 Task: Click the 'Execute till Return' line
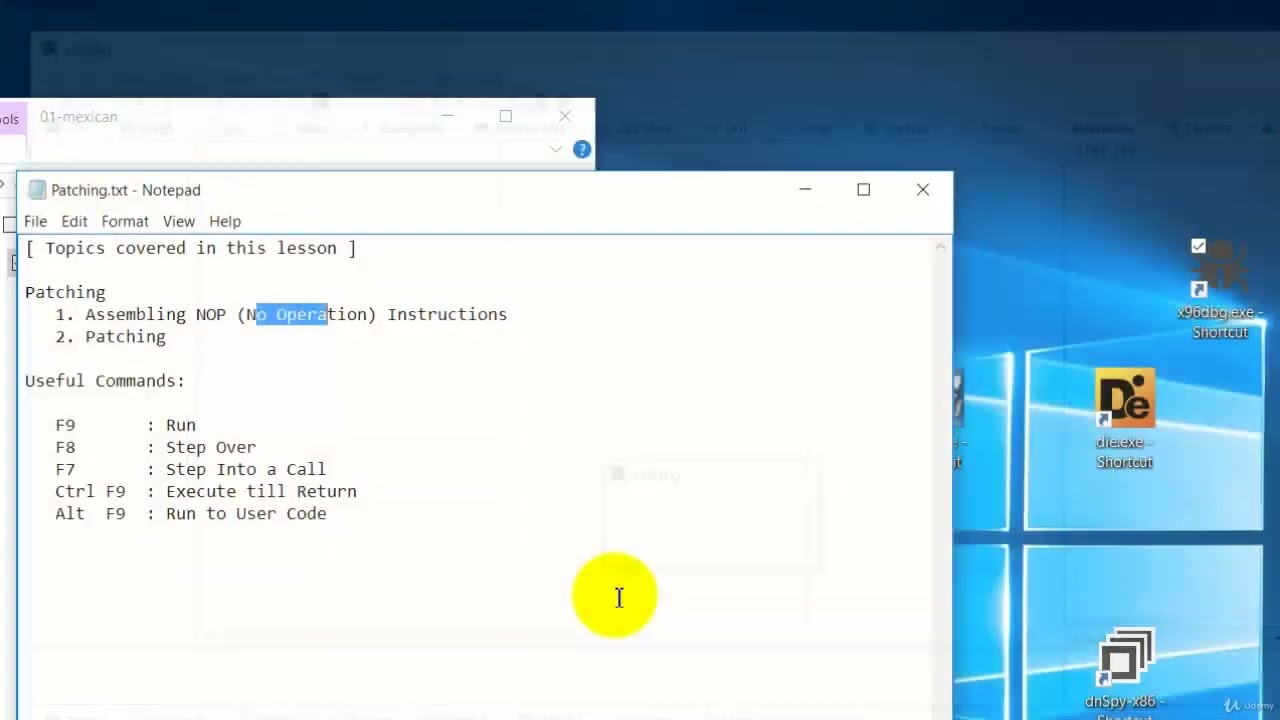(261, 491)
